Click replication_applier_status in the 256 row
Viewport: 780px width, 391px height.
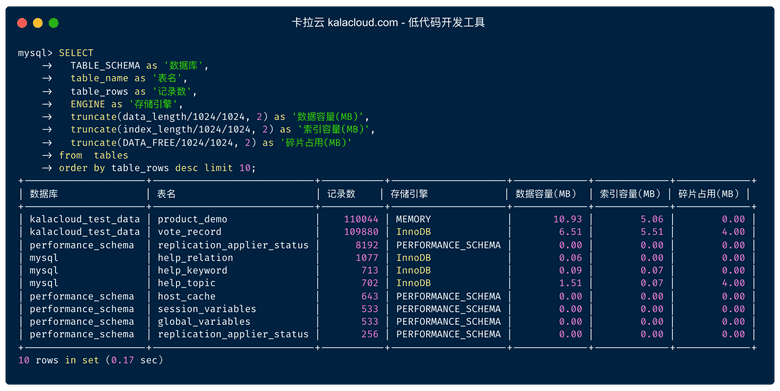point(233,334)
